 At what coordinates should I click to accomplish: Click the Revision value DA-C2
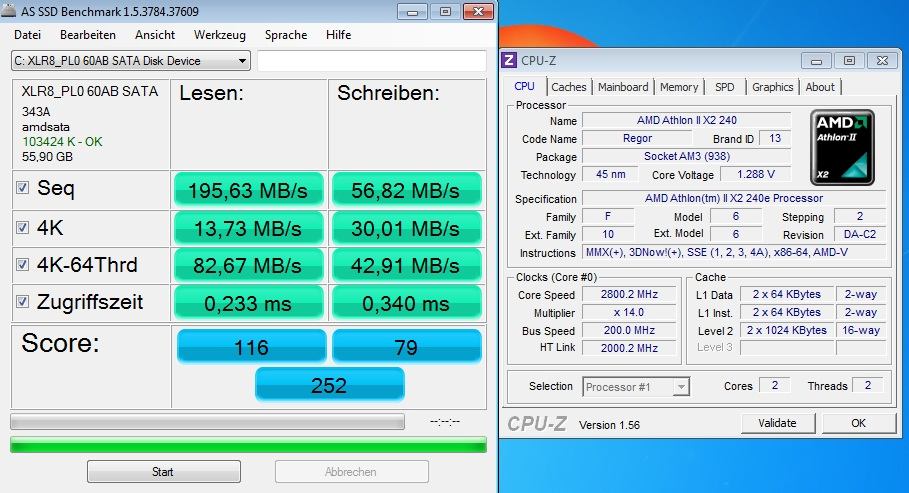pyautogui.click(x=860, y=234)
